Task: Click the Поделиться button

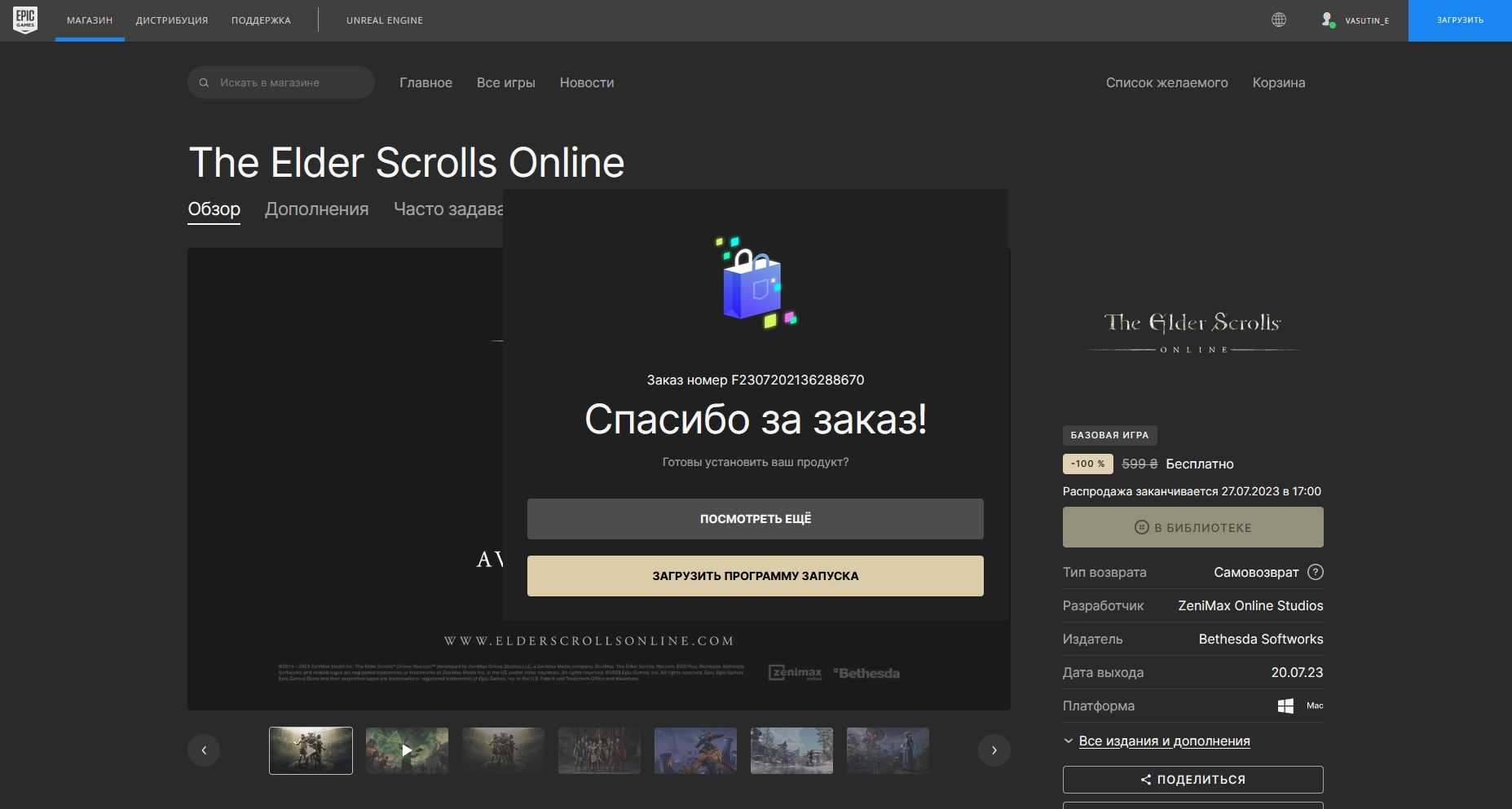Action: pos(1192,780)
